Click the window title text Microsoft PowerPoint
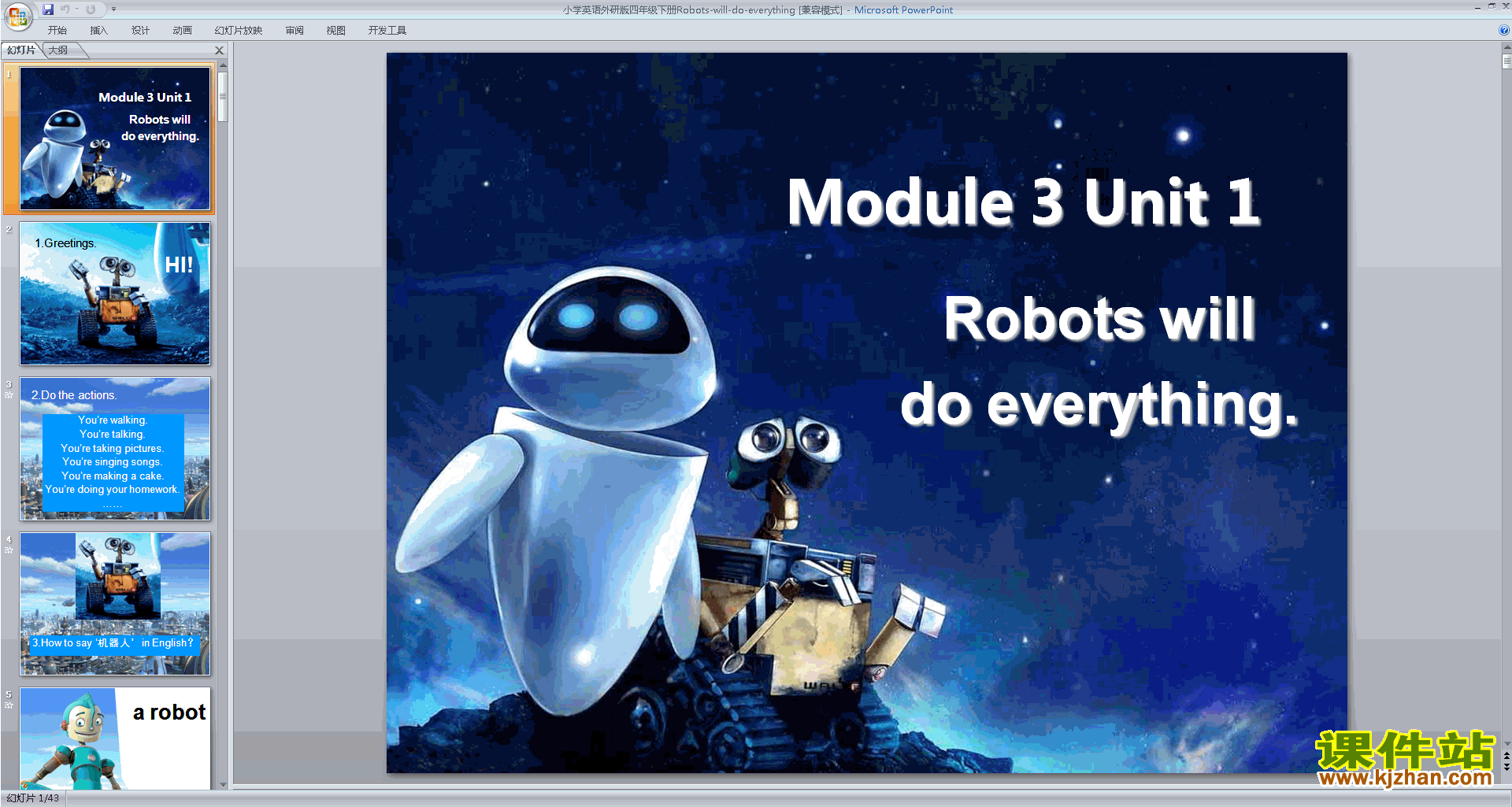Image resolution: width=1512 pixels, height=807 pixels. (903, 10)
